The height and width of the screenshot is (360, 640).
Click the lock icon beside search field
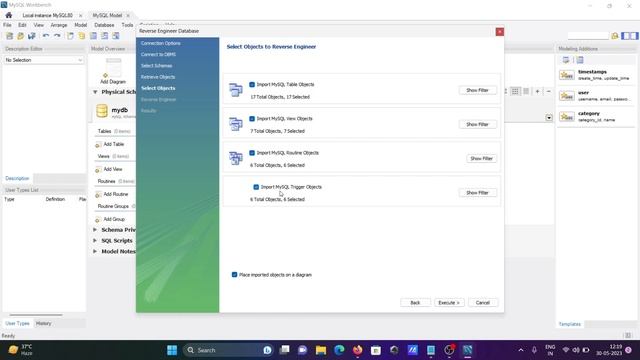(x=615, y=36)
